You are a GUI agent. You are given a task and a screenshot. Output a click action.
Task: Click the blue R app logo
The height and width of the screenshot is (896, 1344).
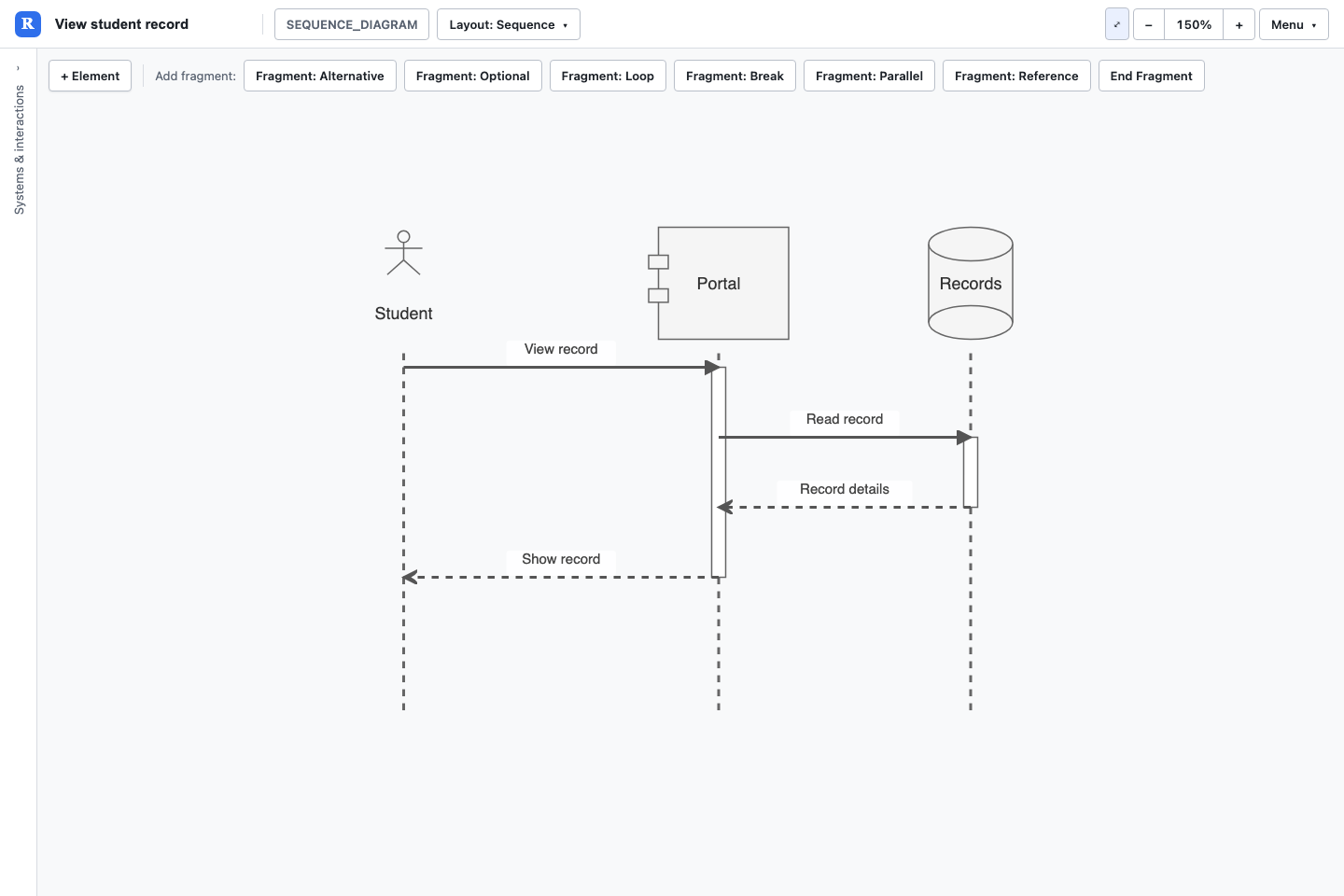28,24
